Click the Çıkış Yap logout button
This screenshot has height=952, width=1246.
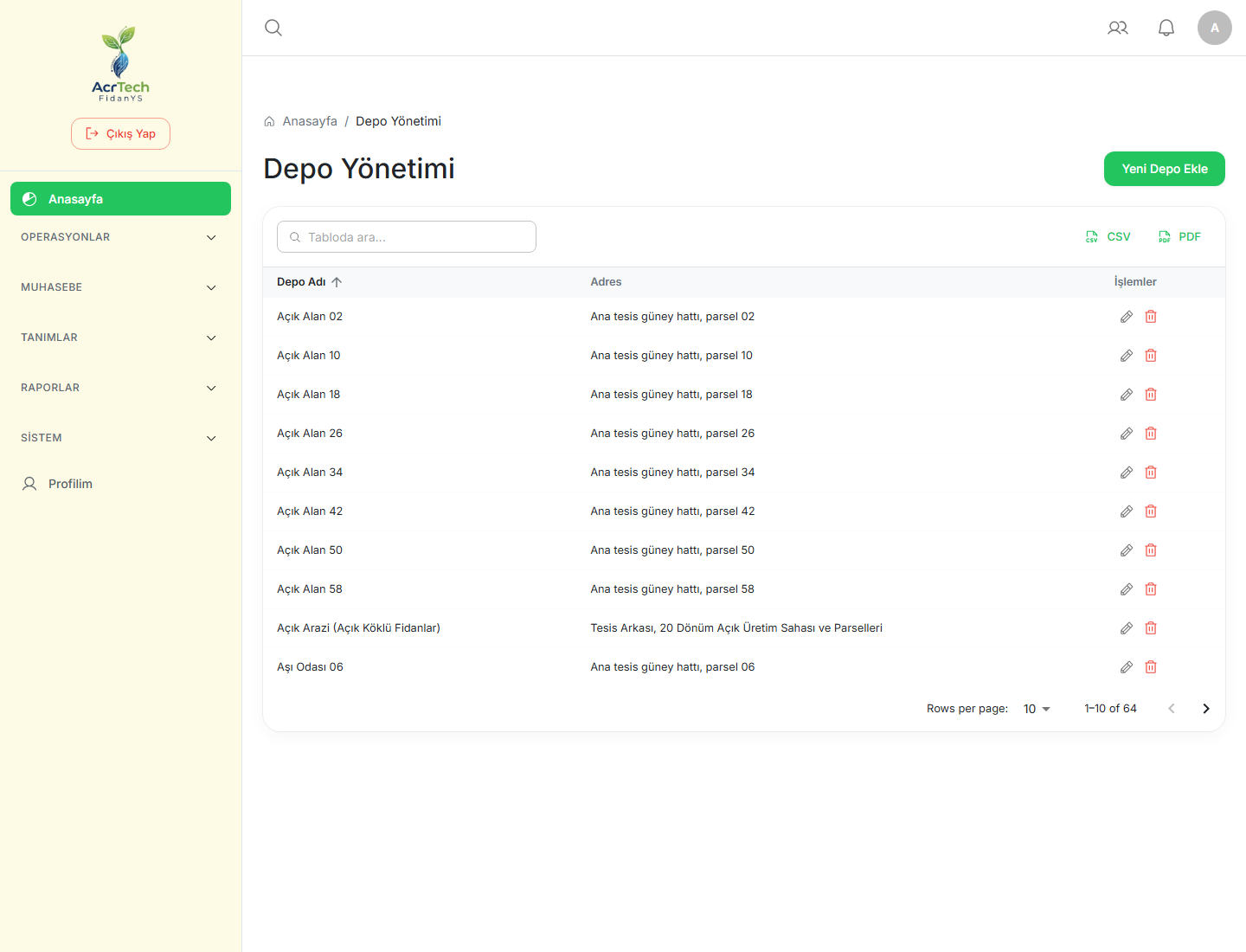(120, 134)
